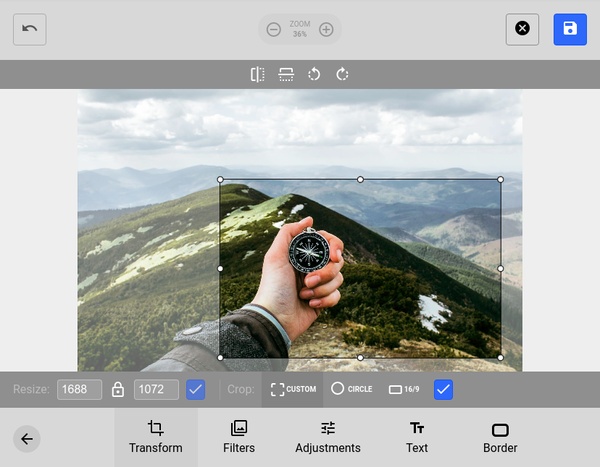Click the resize width field showing 1688
Image resolution: width=600 pixels, height=467 pixels.
tap(80, 390)
